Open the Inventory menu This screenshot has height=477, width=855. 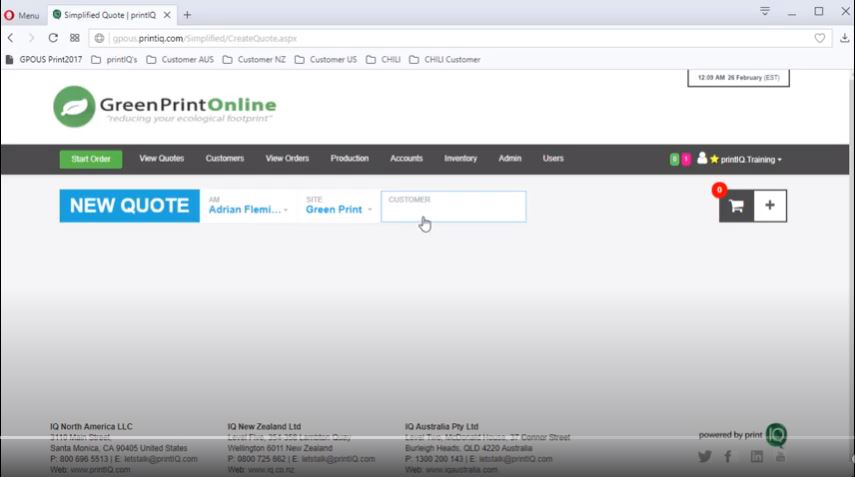point(460,159)
